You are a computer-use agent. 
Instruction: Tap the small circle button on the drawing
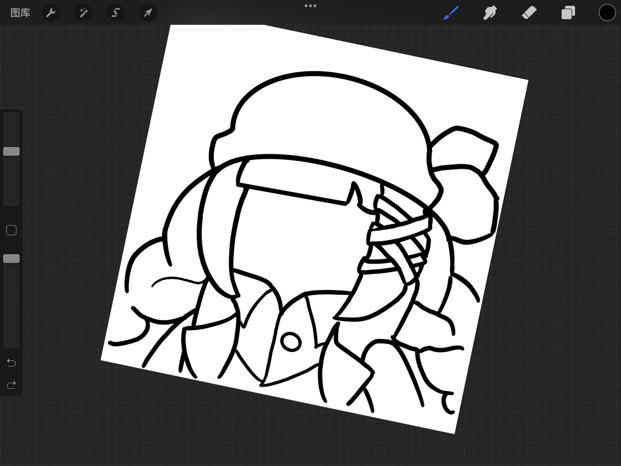pos(291,341)
